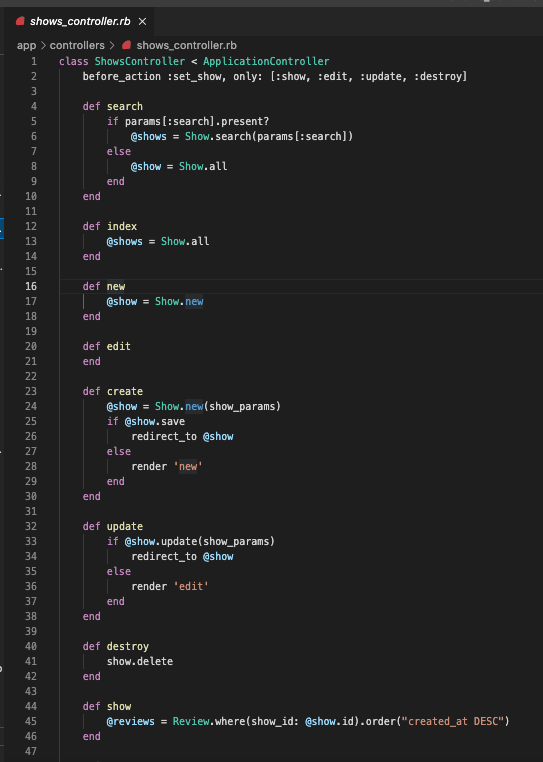Open the app breadcrumb segment

tap(26, 45)
